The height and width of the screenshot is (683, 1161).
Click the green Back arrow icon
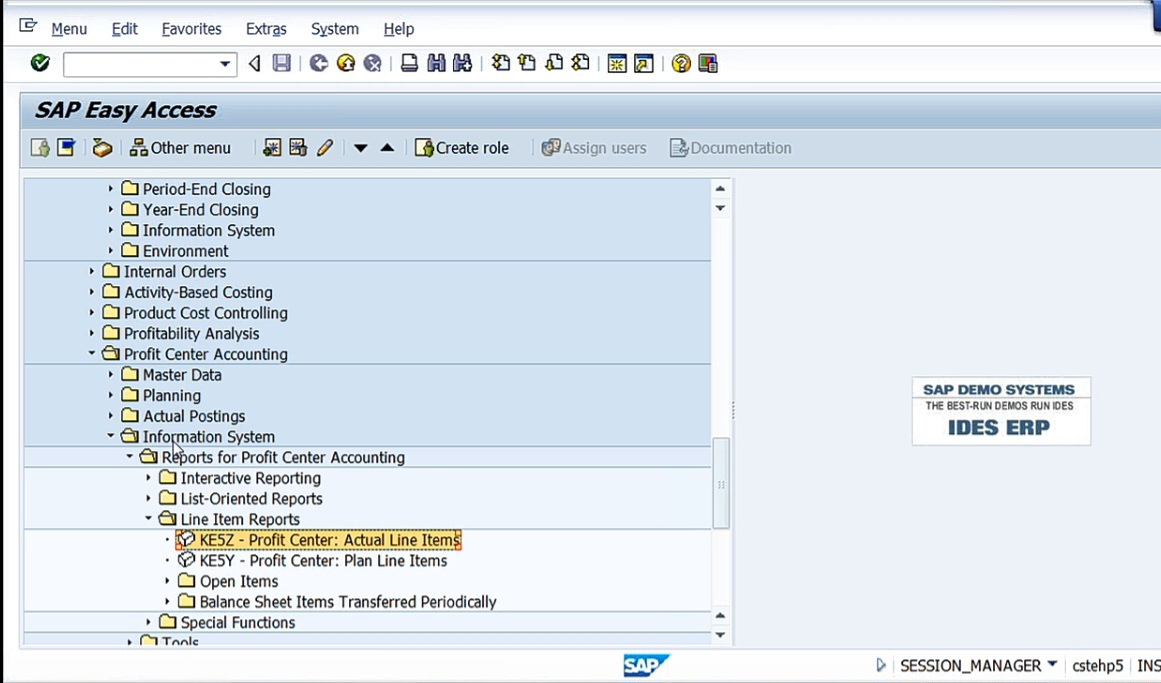318,64
